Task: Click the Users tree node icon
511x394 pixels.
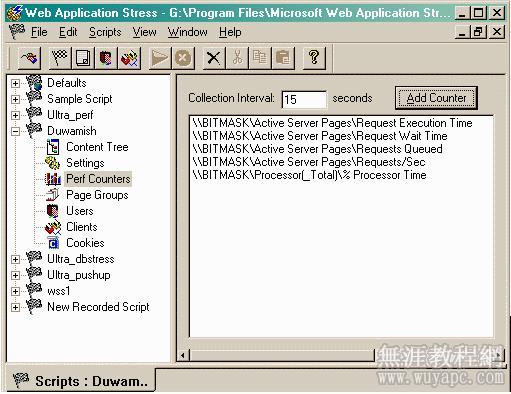Action: click(53, 211)
